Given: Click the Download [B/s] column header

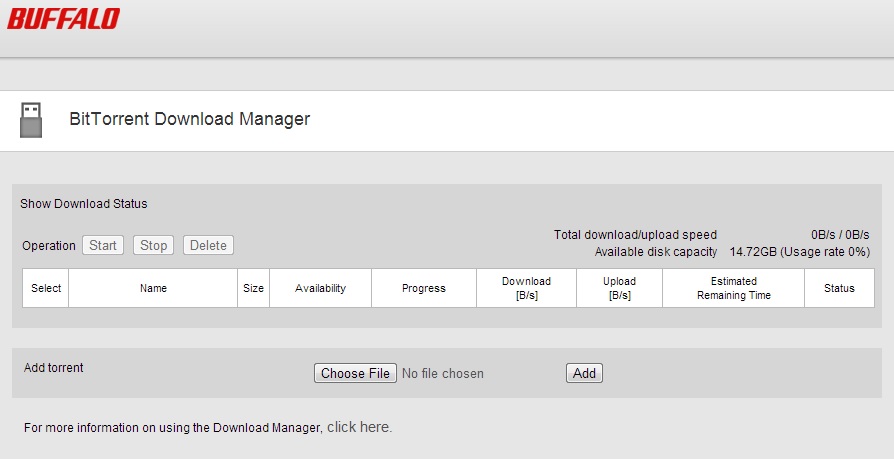Looking at the screenshot, I should [x=526, y=288].
